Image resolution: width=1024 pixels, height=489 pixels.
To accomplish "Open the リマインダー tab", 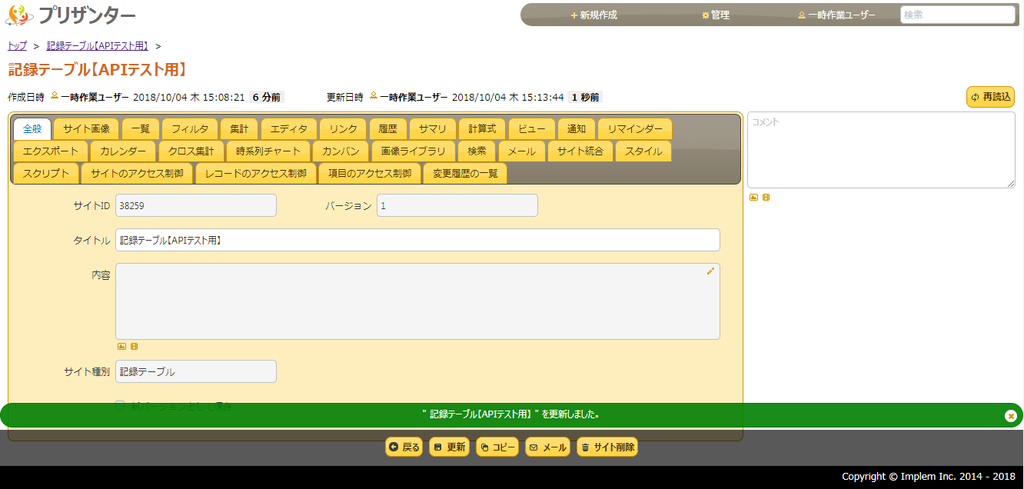I will coord(635,129).
